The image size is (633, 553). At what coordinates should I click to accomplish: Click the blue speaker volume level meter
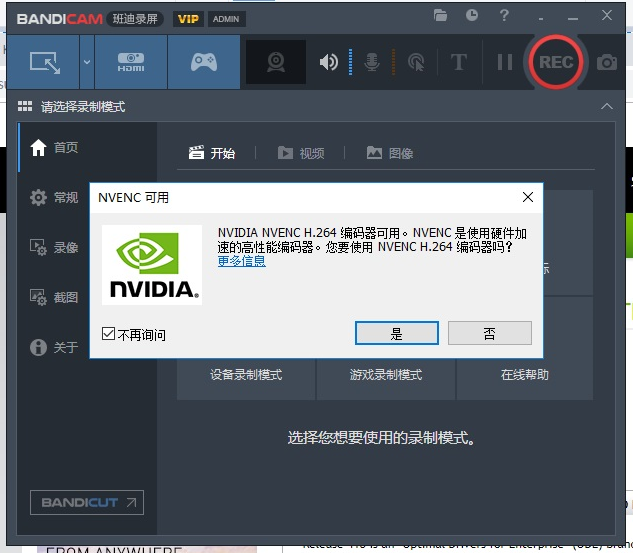pos(350,62)
